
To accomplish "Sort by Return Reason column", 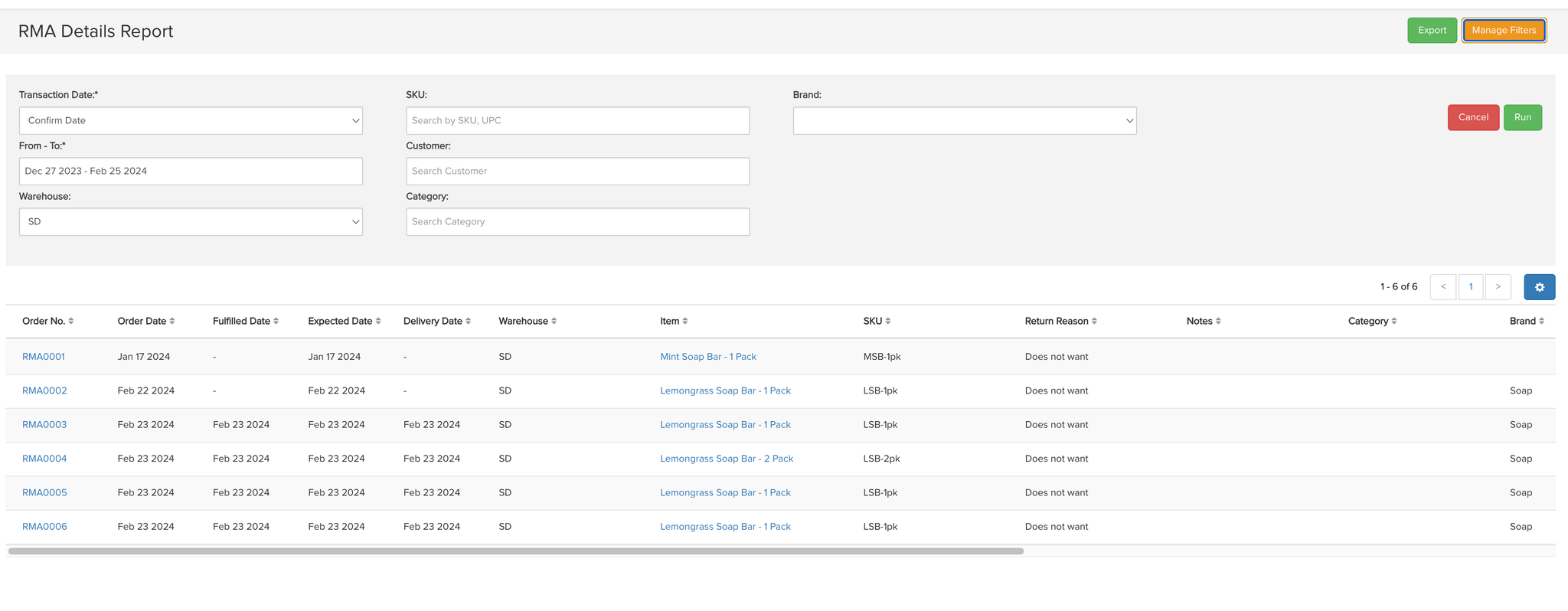I will tap(1060, 322).
